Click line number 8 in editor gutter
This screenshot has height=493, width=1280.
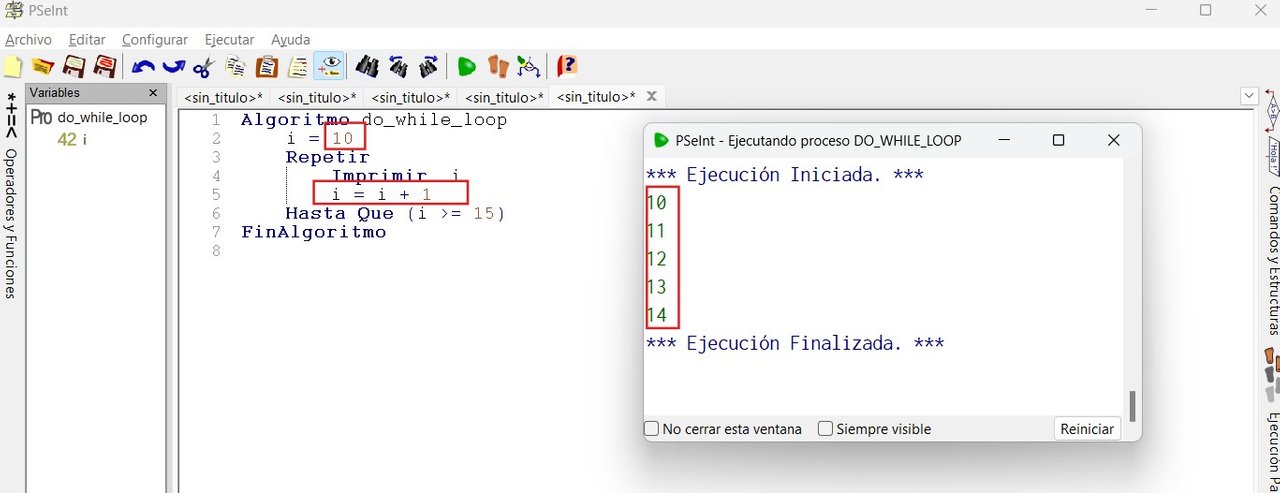[216, 251]
